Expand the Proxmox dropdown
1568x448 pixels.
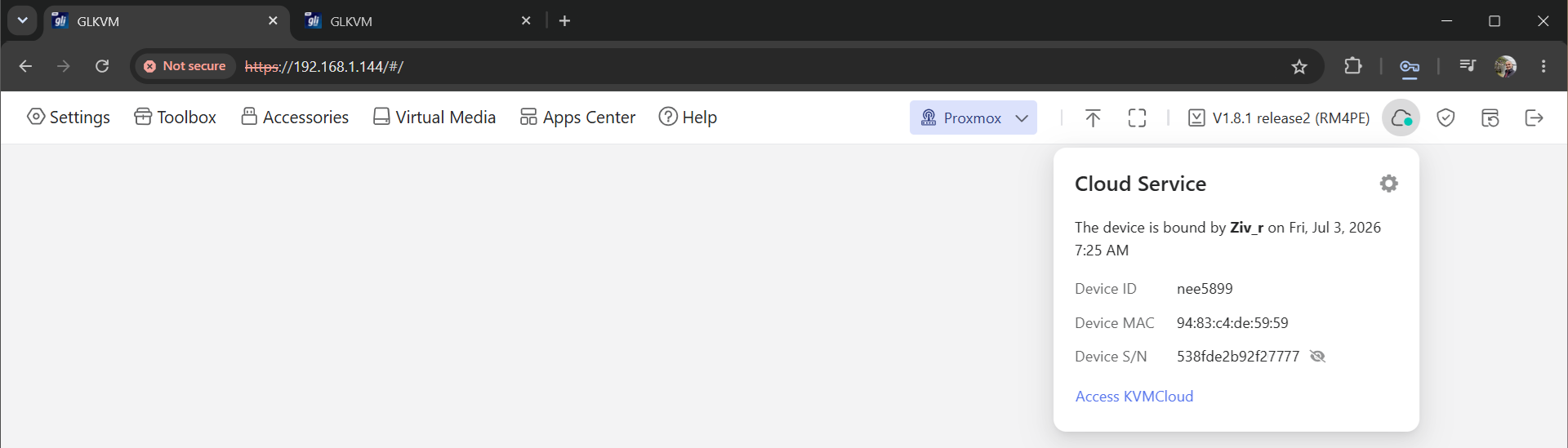tap(973, 118)
